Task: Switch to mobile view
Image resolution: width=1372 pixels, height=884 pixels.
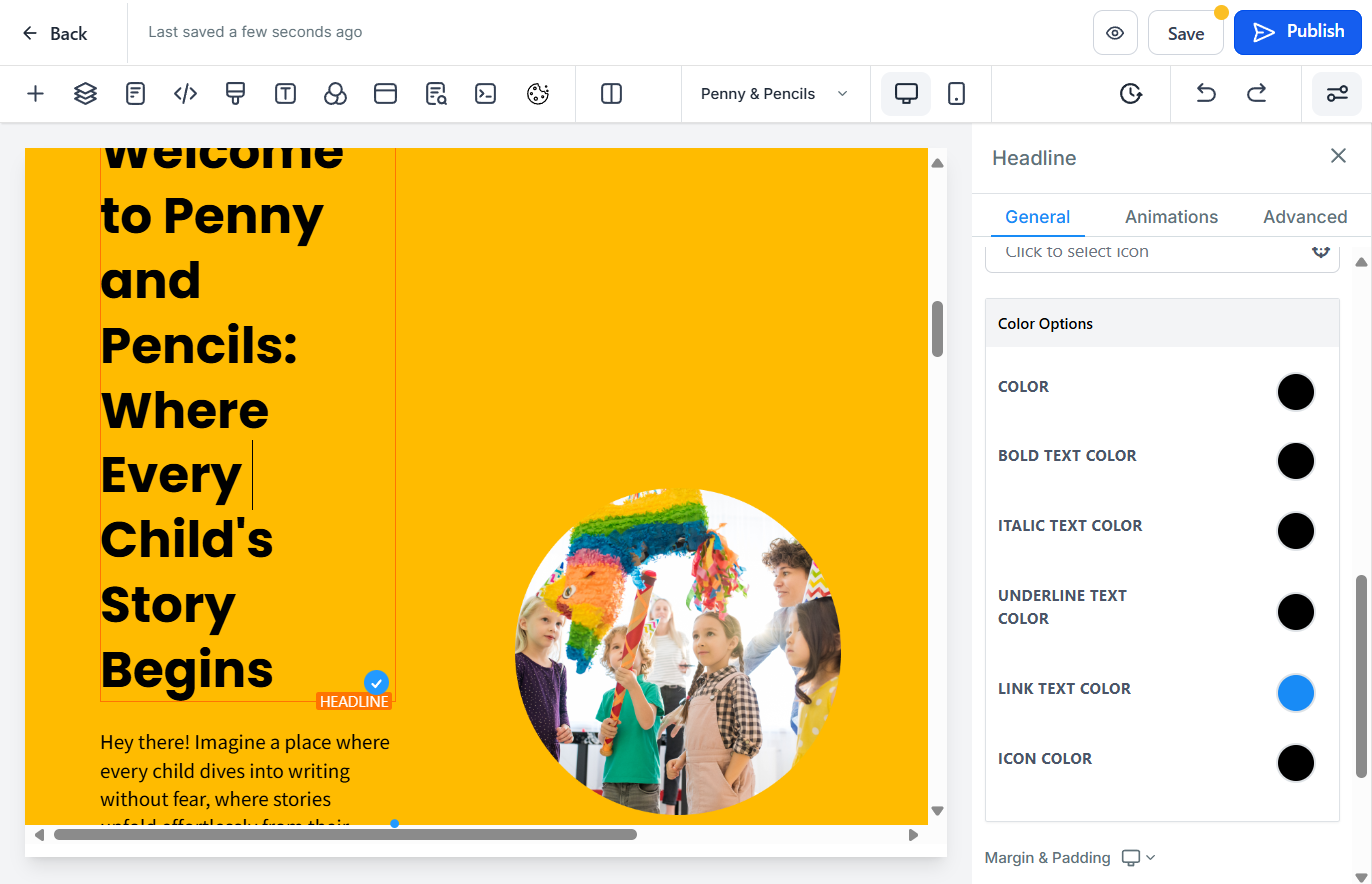Action: (x=956, y=94)
